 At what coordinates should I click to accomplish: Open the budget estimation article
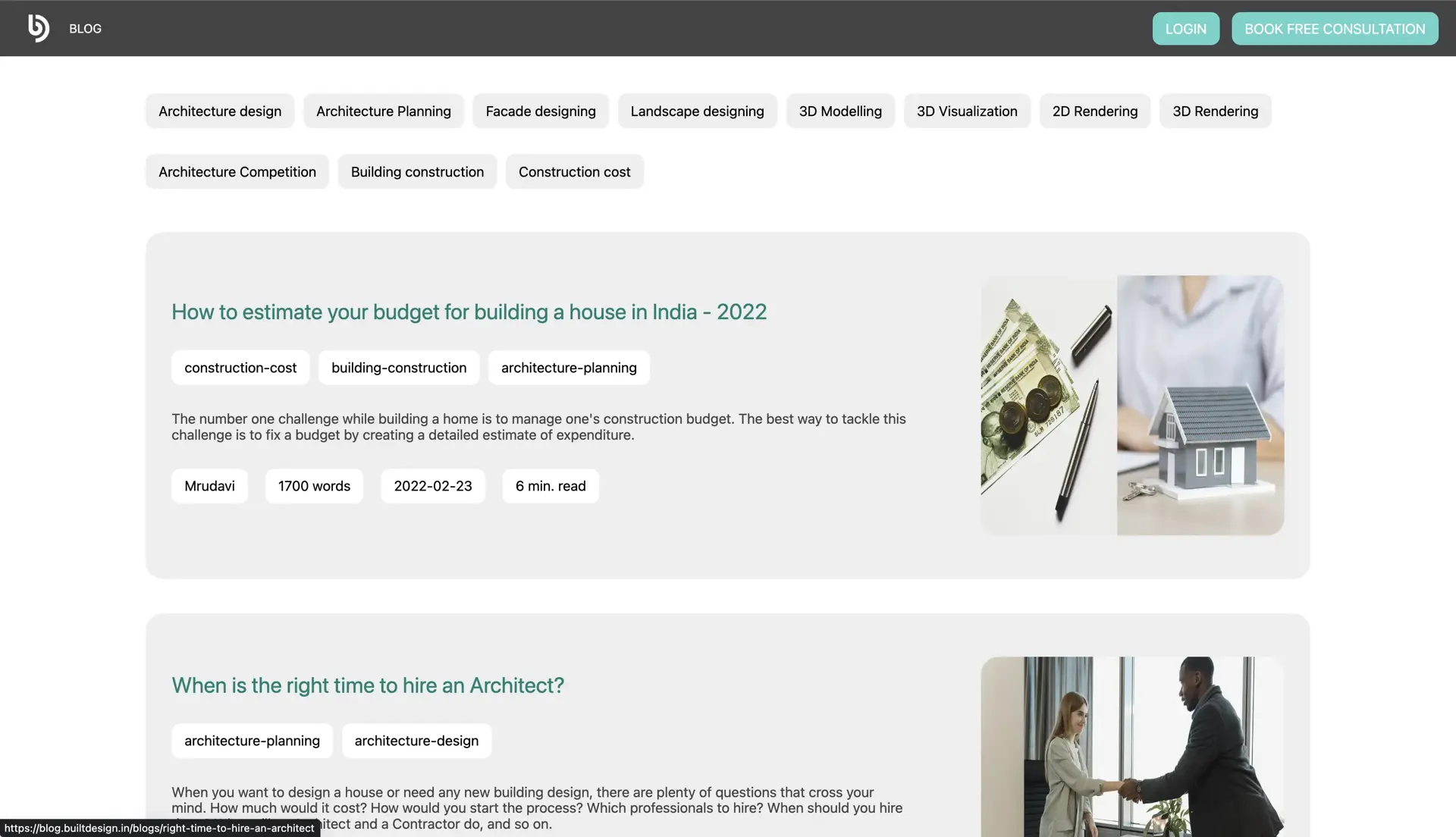point(468,312)
